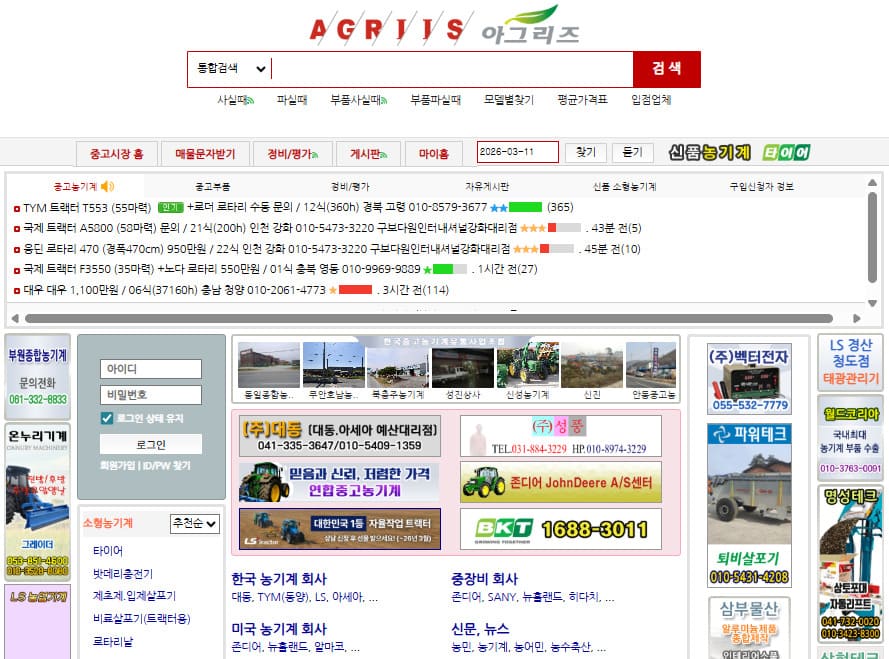The height and width of the screenshot is (659, 889).
Task: Click the 인기 badge on the TYM T553 listing
Action: point(168,206)
